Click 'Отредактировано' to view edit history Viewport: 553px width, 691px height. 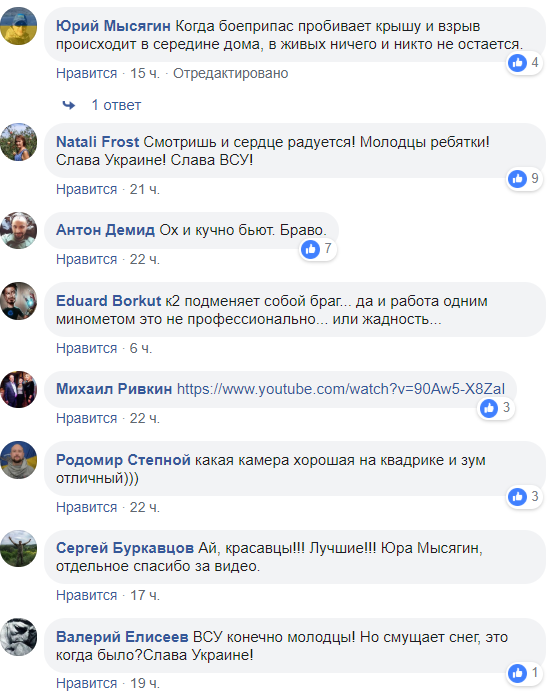[230, 73]
